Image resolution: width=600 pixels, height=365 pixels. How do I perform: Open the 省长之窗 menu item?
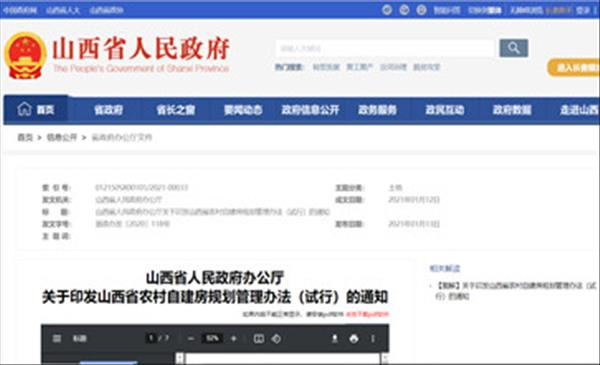pyautogui.click(x=176, y=110)
